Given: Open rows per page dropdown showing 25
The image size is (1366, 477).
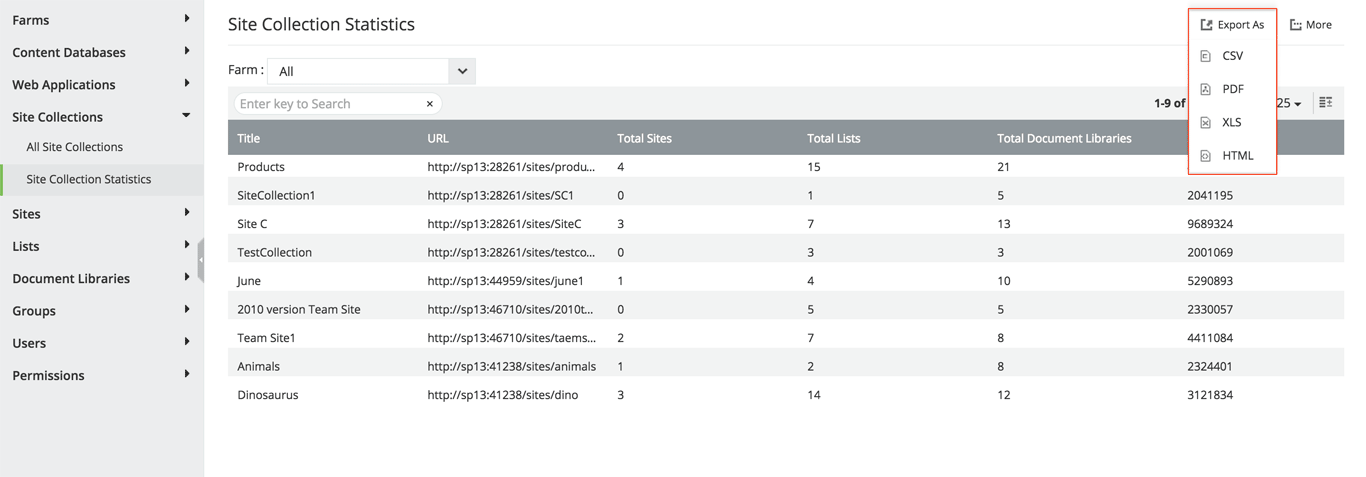Looking at the screenshot, I should (1289, 104).
